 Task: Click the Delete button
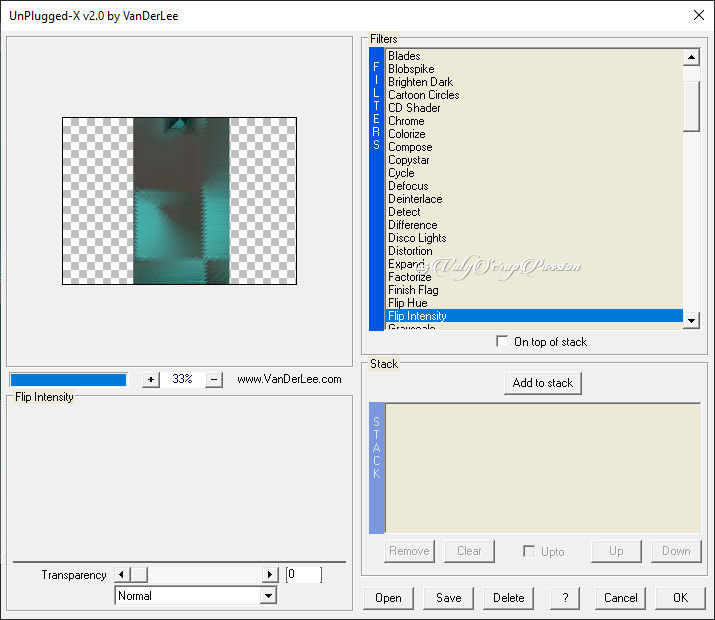[x=508, y=598]
